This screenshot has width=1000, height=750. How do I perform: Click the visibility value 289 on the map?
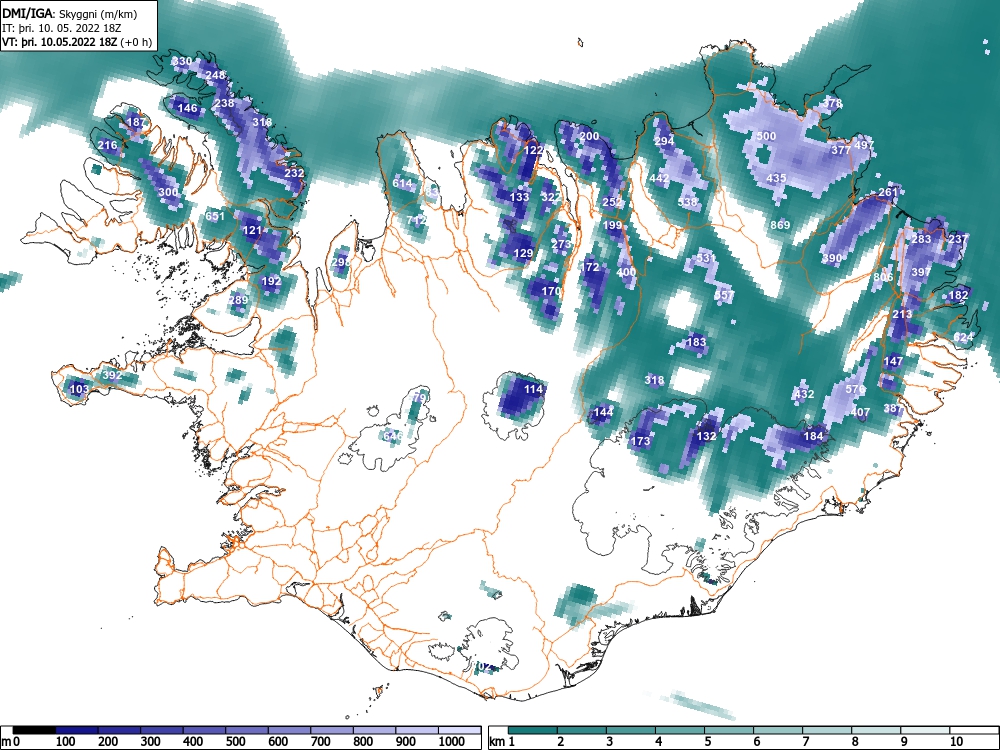[x=238, y=300]
